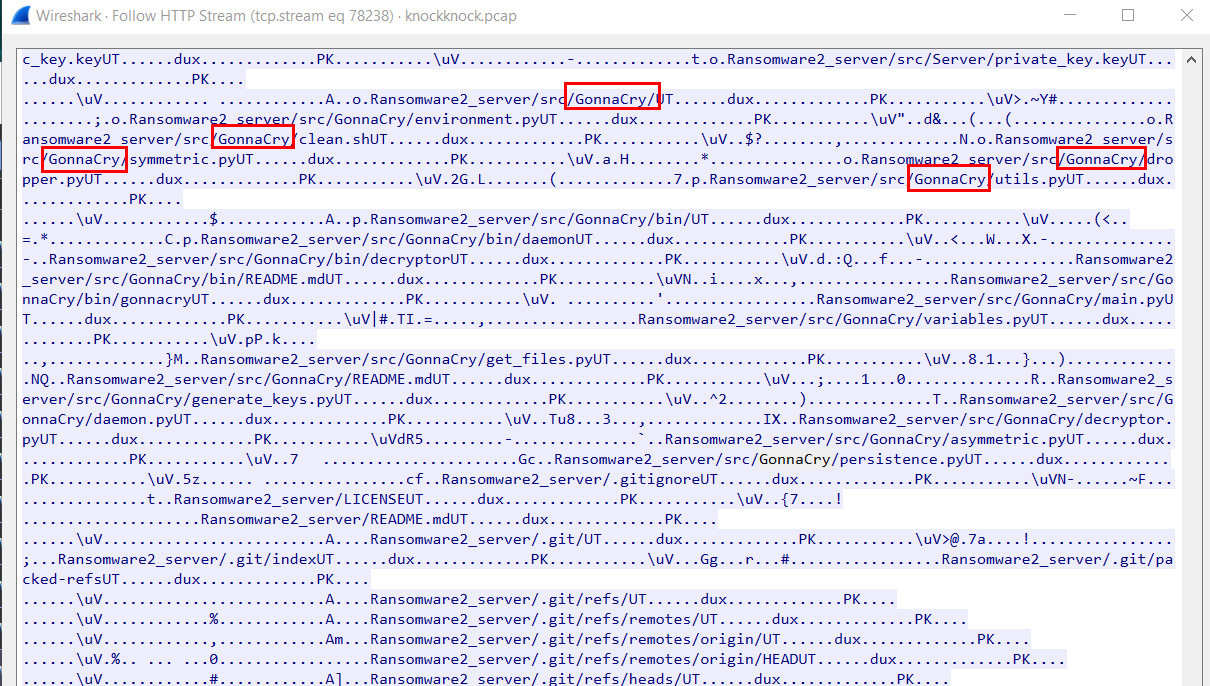The width and height of the screenshot is (1210, 686).
Task: Click the text ".git/indexUT"
Action: point(278,559)
